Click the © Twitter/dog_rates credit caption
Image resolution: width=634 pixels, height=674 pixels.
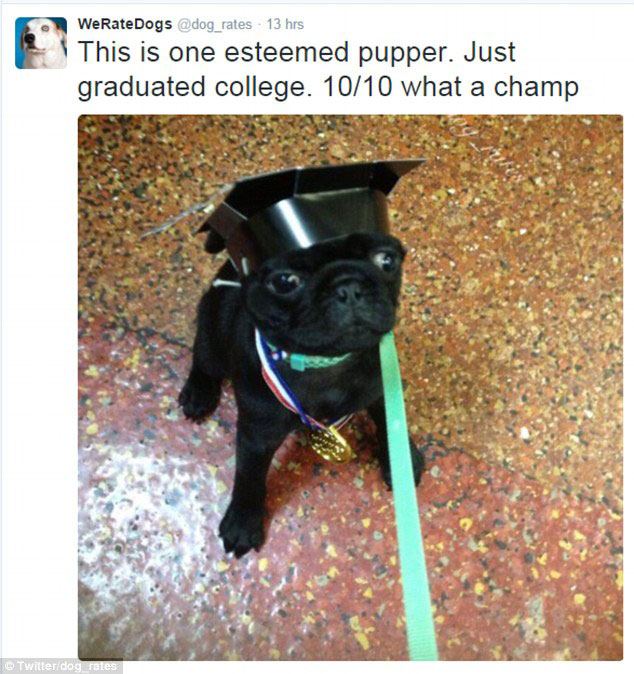coord(61,666)
